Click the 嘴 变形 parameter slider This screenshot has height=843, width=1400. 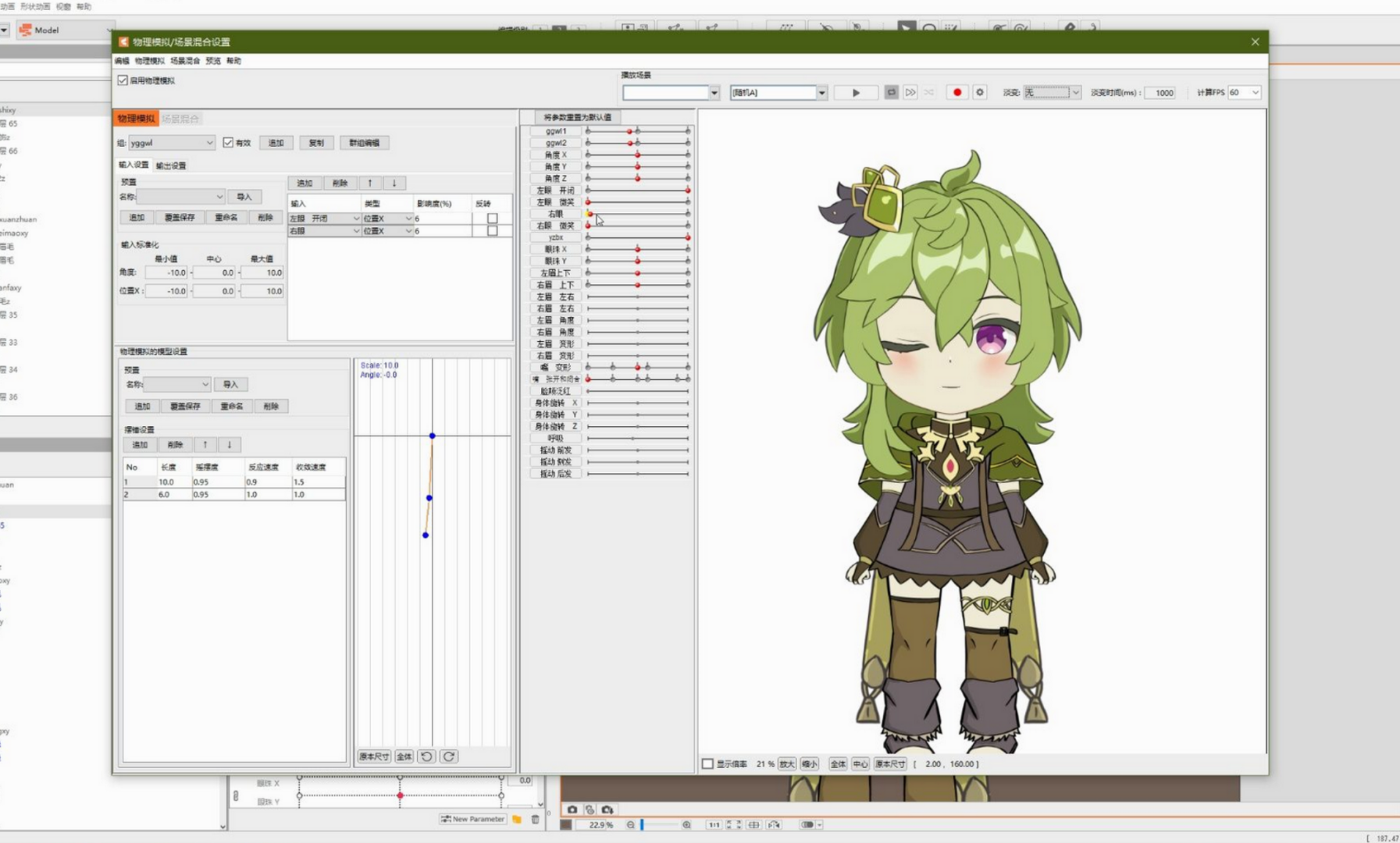[x=638, y=367]
